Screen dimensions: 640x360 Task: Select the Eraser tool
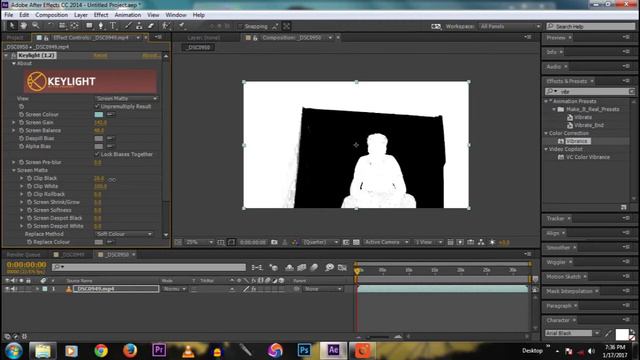[x=151, y=26]
